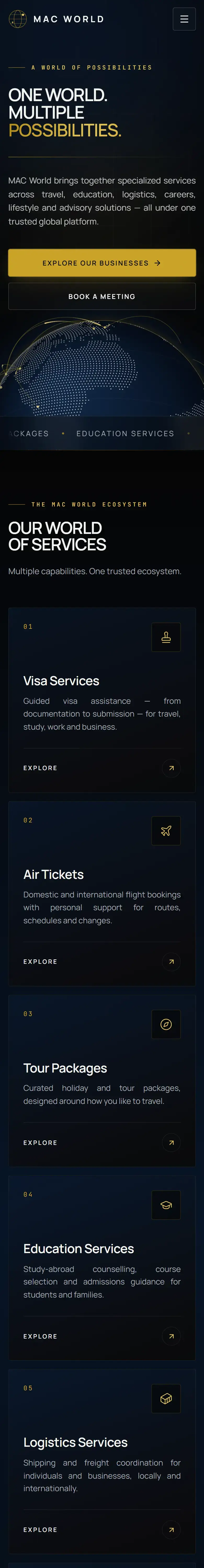This screenshot has width=204, height=1568.
Task: Open the Tour Packages card title
Action: [x=65, y=1068]
